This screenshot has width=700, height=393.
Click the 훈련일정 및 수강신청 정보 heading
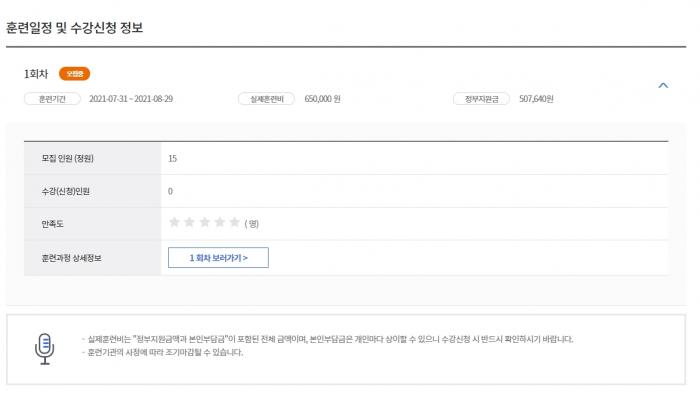[x=75, y=28]
